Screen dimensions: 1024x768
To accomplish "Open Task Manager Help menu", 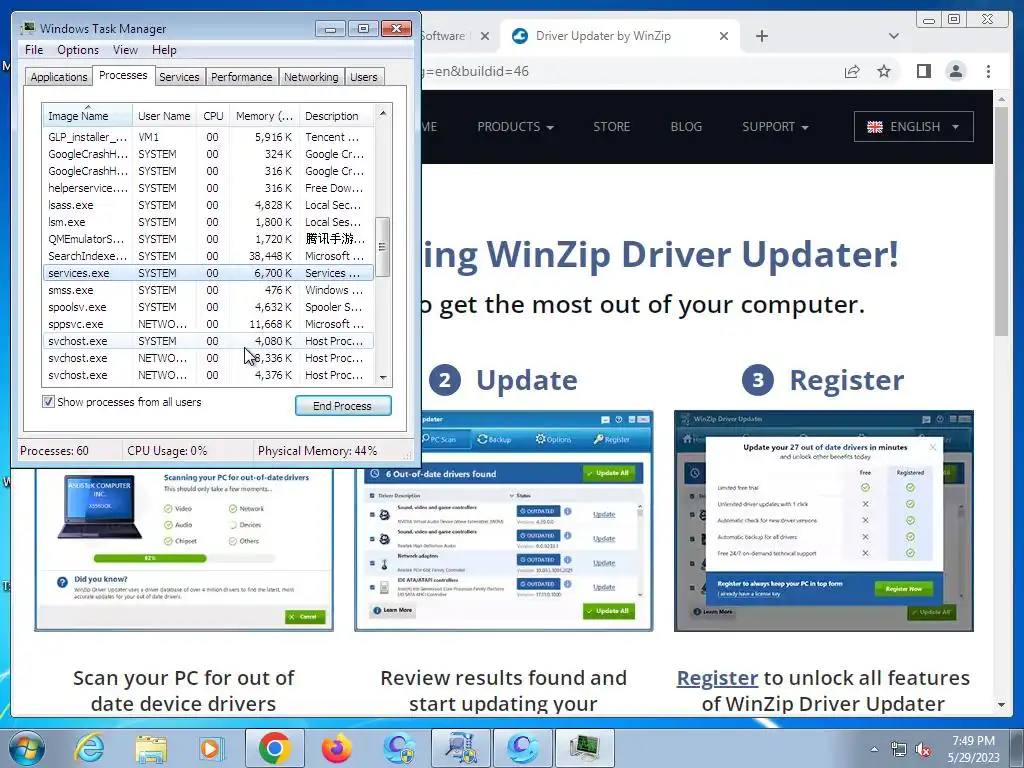I will pyautogui.click(x=164, y=50).
